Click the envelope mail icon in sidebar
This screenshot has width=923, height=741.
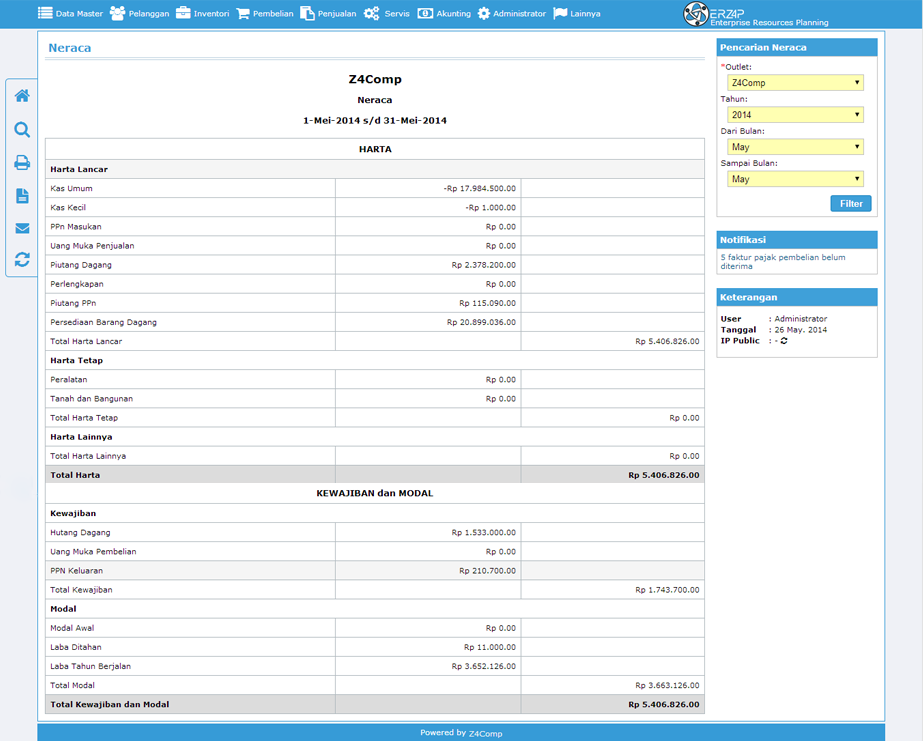[x=22, y=228]
